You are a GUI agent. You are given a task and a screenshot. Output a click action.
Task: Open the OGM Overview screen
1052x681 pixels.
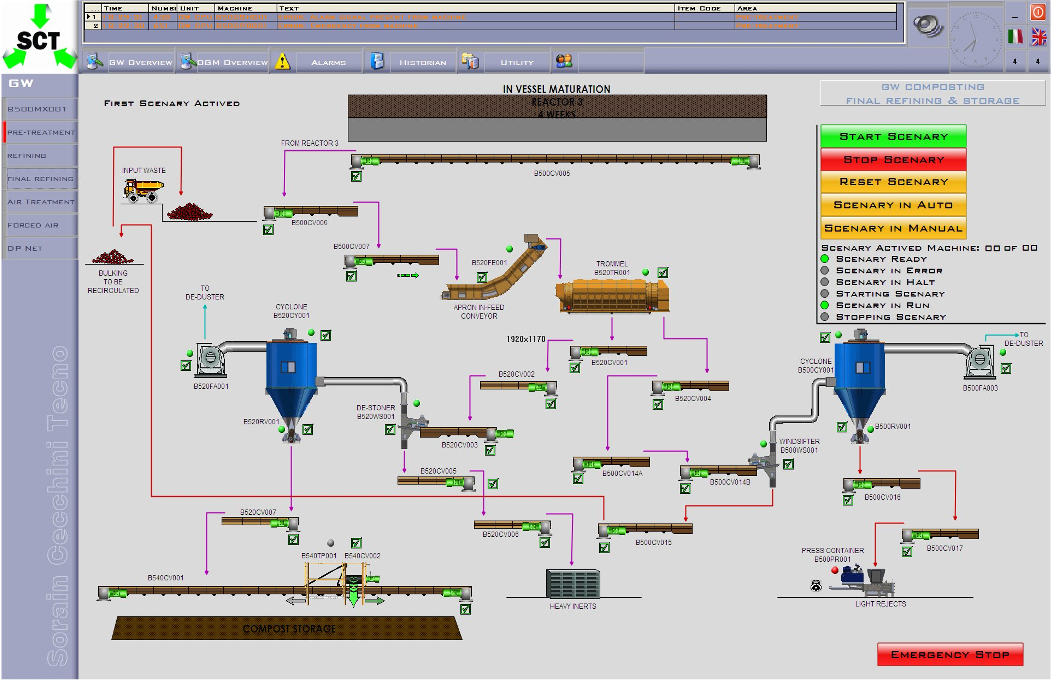click(x=223, y=62)
